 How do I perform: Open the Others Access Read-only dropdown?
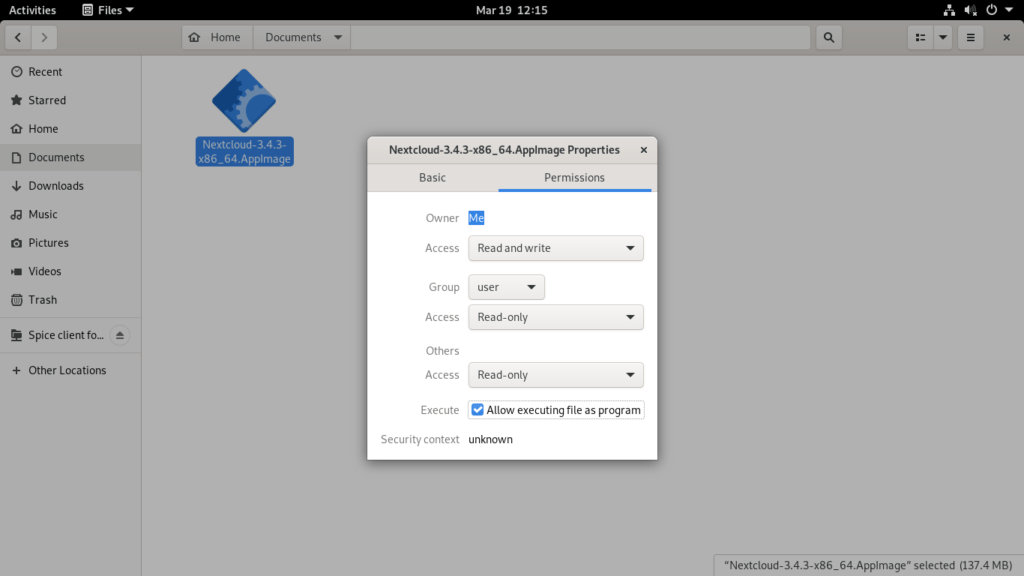tap(556, 375)
